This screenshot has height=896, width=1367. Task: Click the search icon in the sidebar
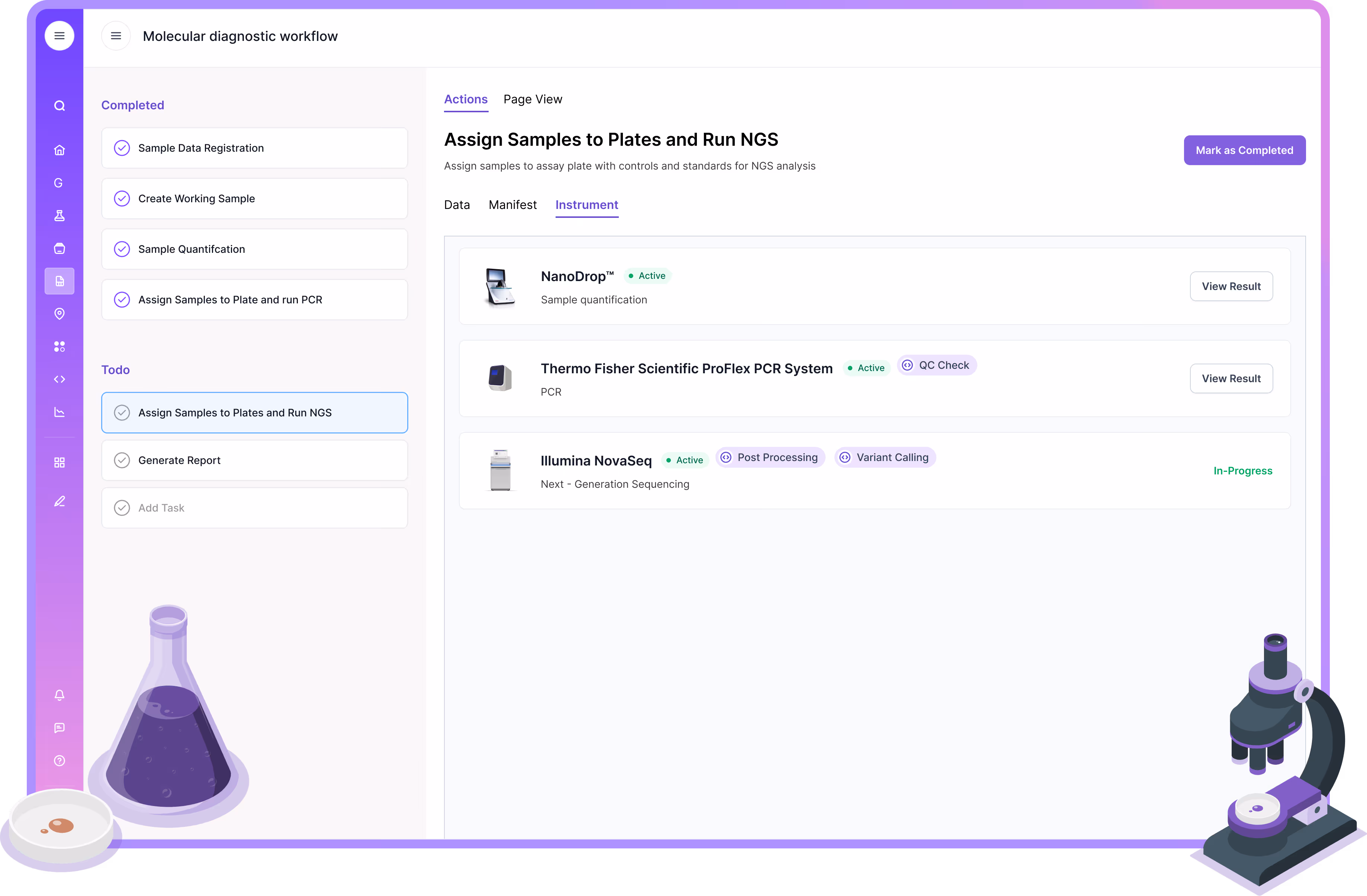[x=59, y=106]
